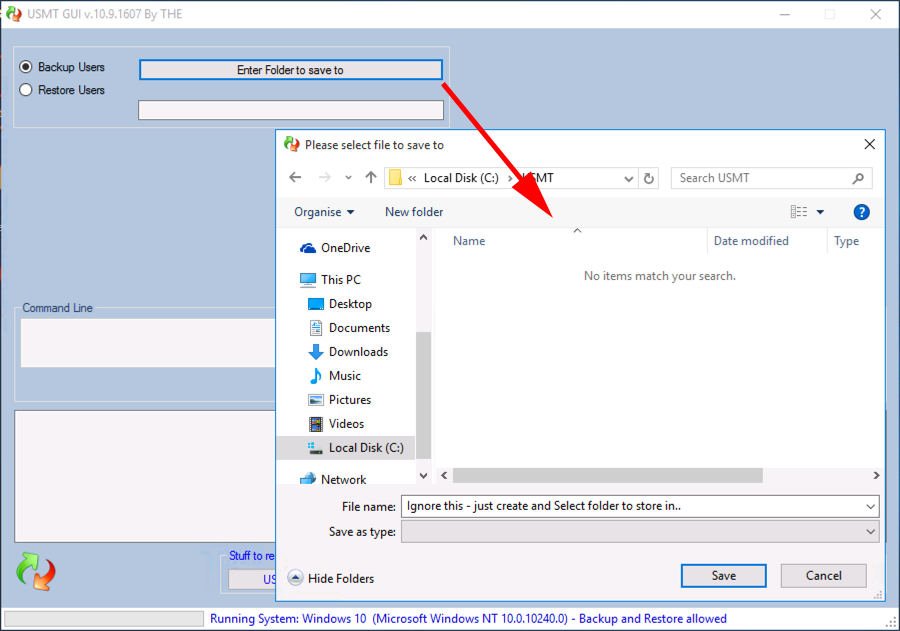The height and width of the screenshot is (631, 900).
Task: Click the Enter Folder to save to button
Action: pos(290,70)
